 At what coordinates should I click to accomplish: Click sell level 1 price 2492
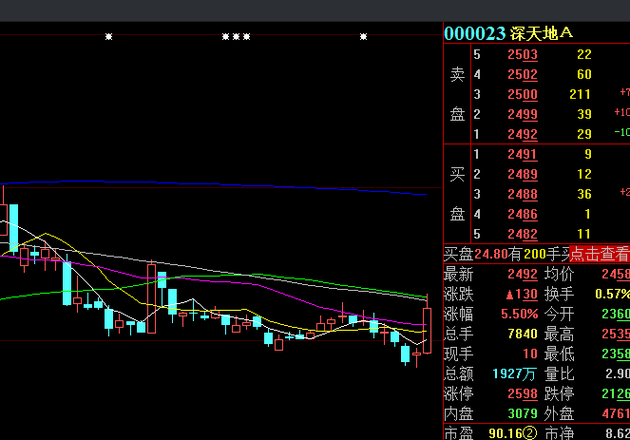pyautogui.click(x=522, y=134)
